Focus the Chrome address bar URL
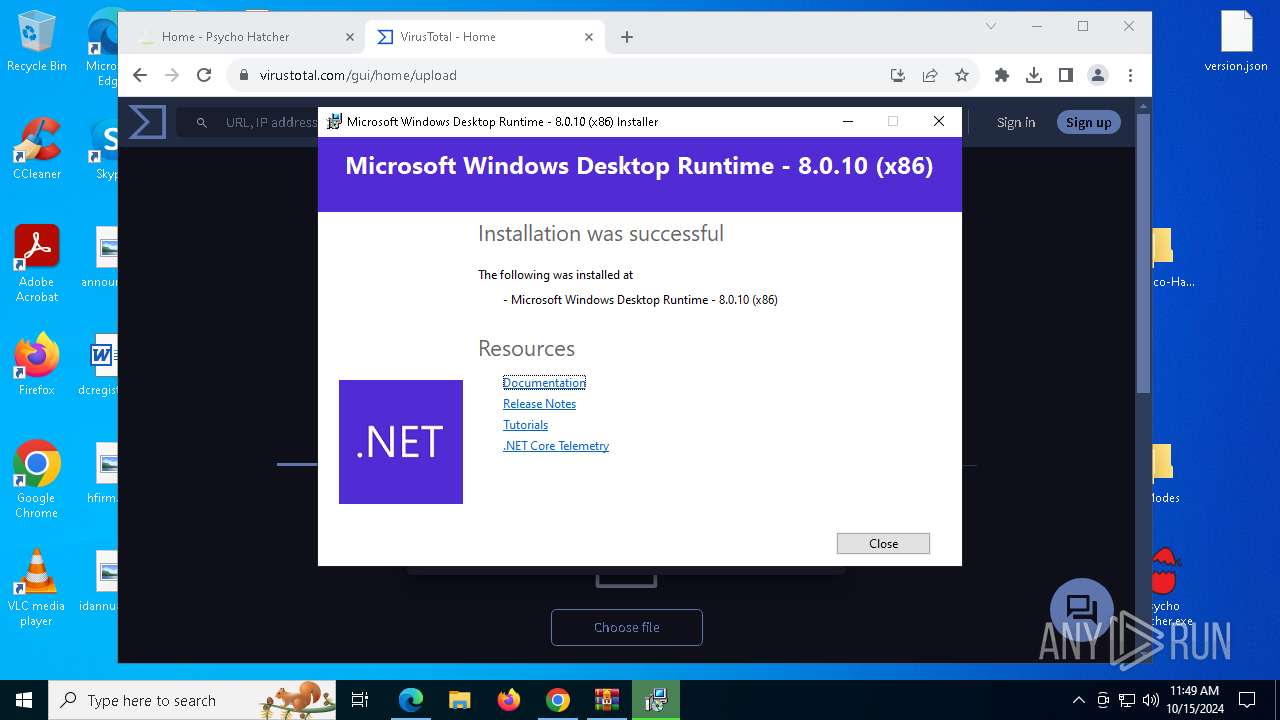This screenshot has width=1280, height=720. click(x=358, y=75)
